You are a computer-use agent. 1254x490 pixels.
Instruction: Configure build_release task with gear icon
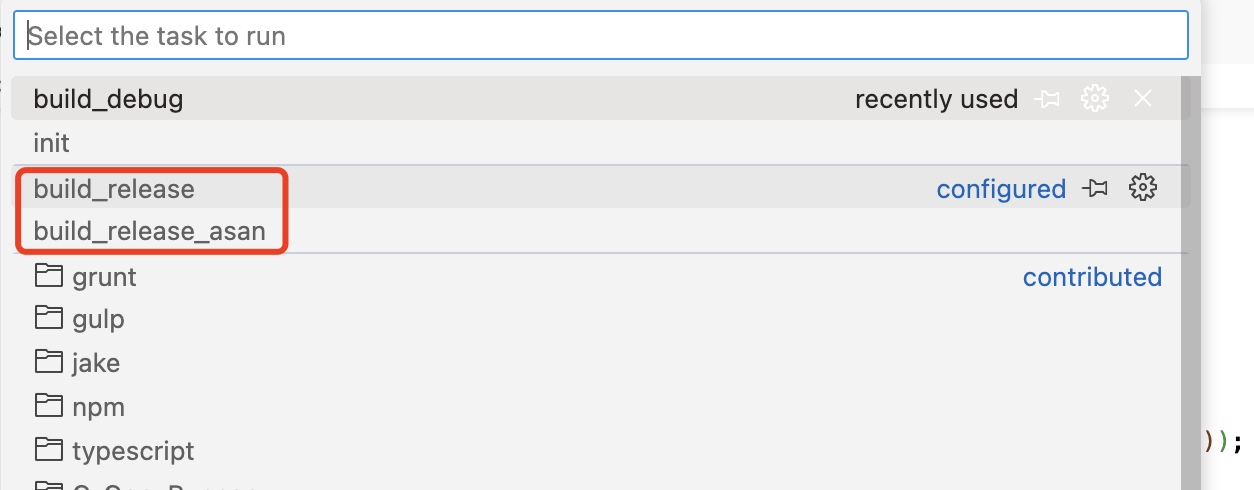click(x=1143, y=187)
